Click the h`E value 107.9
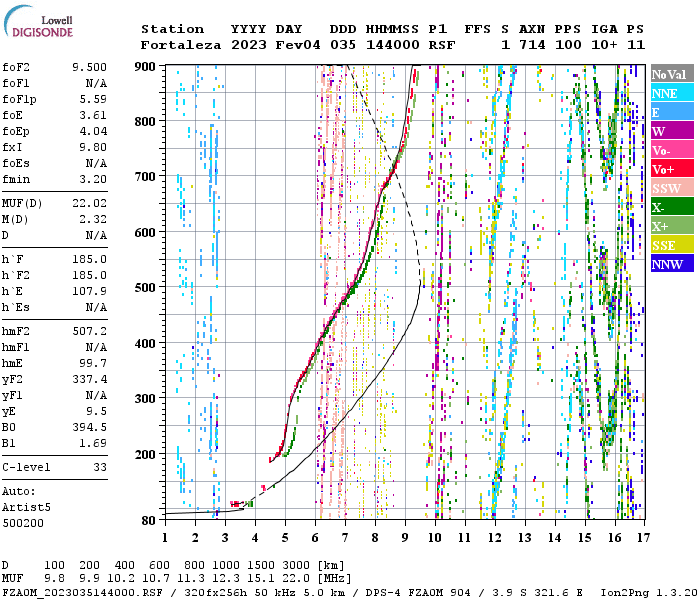Image resolution: width=700 pixels, height=600 pixels. [89, 292]
